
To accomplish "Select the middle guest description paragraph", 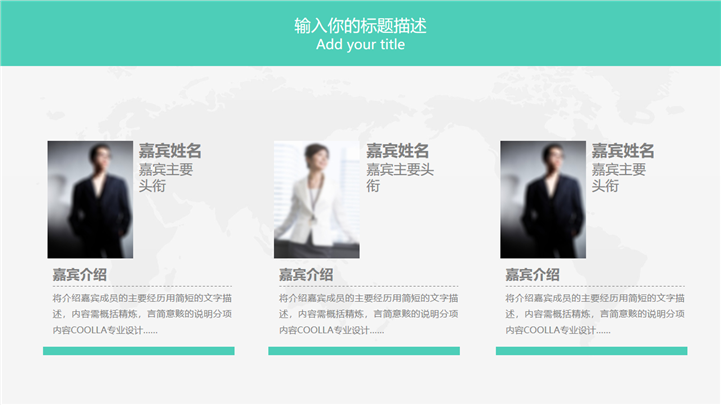I will click(x=369, y=314).
